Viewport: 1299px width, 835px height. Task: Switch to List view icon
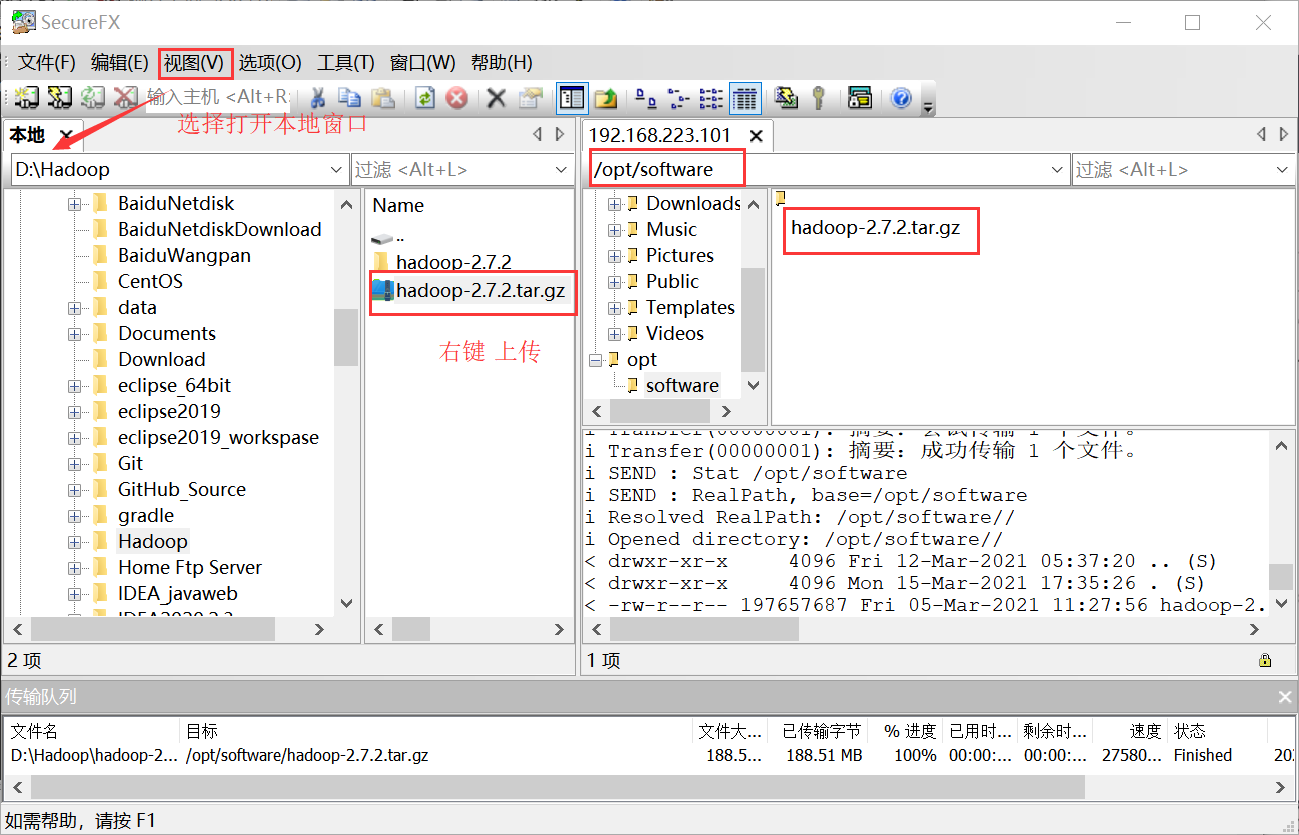click(x=711, y=97)
